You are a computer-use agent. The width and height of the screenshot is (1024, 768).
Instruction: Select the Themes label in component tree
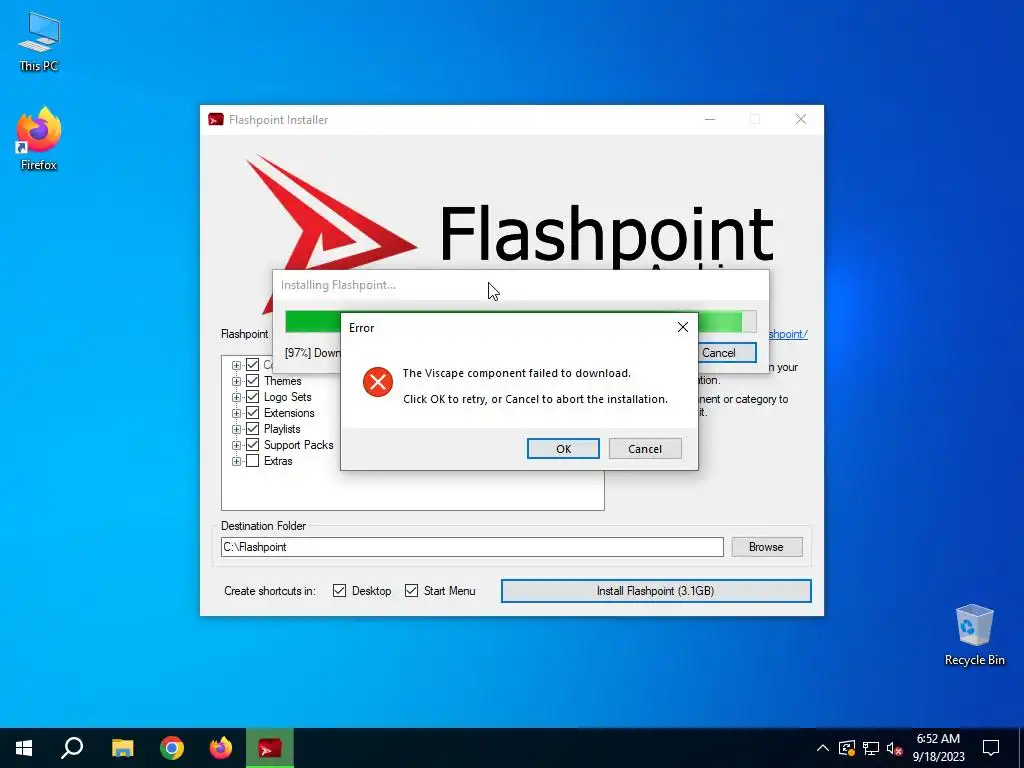[x=282, y=381]
